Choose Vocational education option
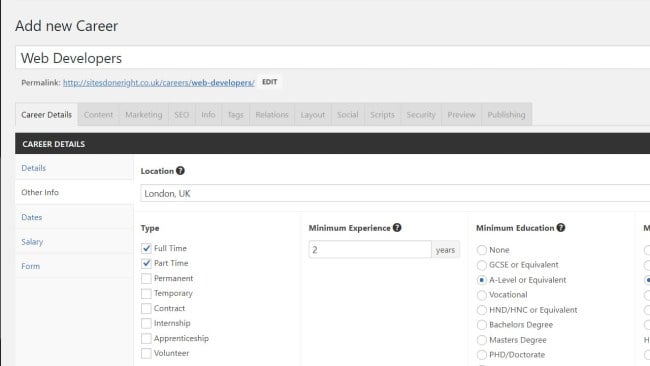This screenshot has width=650, height=366. coord(482,295)
